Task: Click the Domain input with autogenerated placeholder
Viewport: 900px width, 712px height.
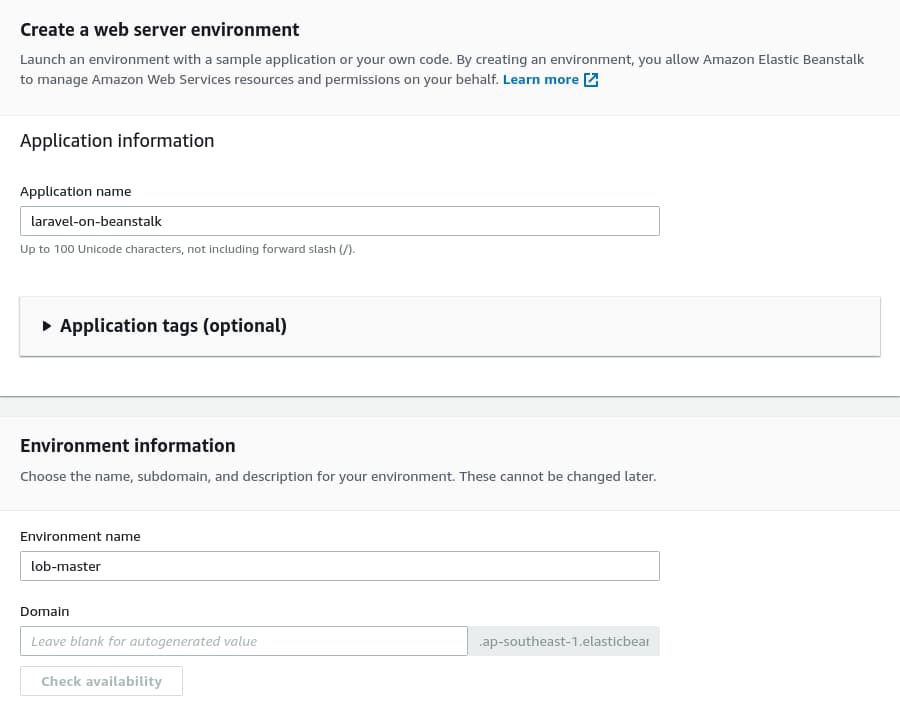Action: coord(244,640)
